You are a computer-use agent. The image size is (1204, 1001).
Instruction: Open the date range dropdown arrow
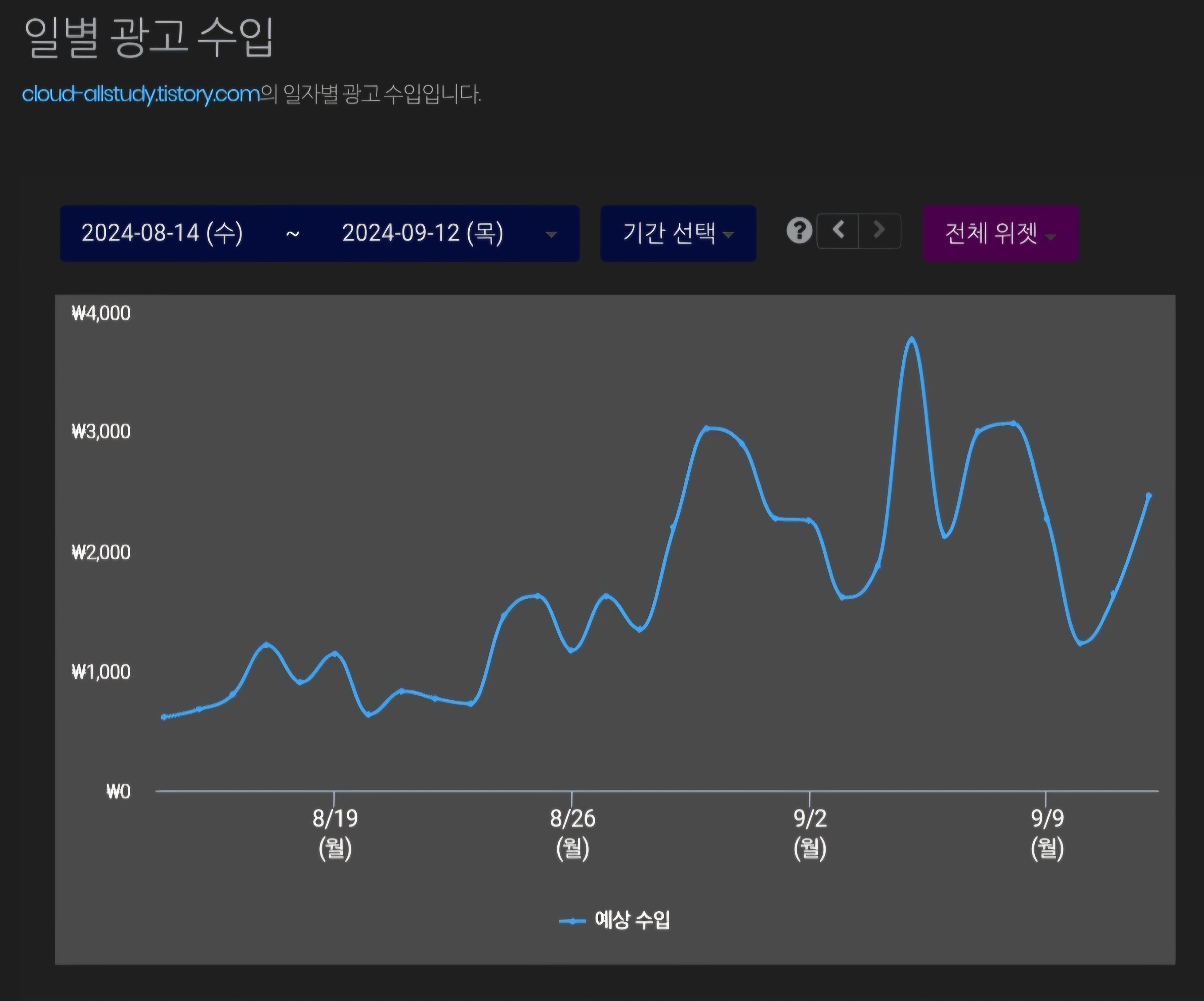coord(551,234)
